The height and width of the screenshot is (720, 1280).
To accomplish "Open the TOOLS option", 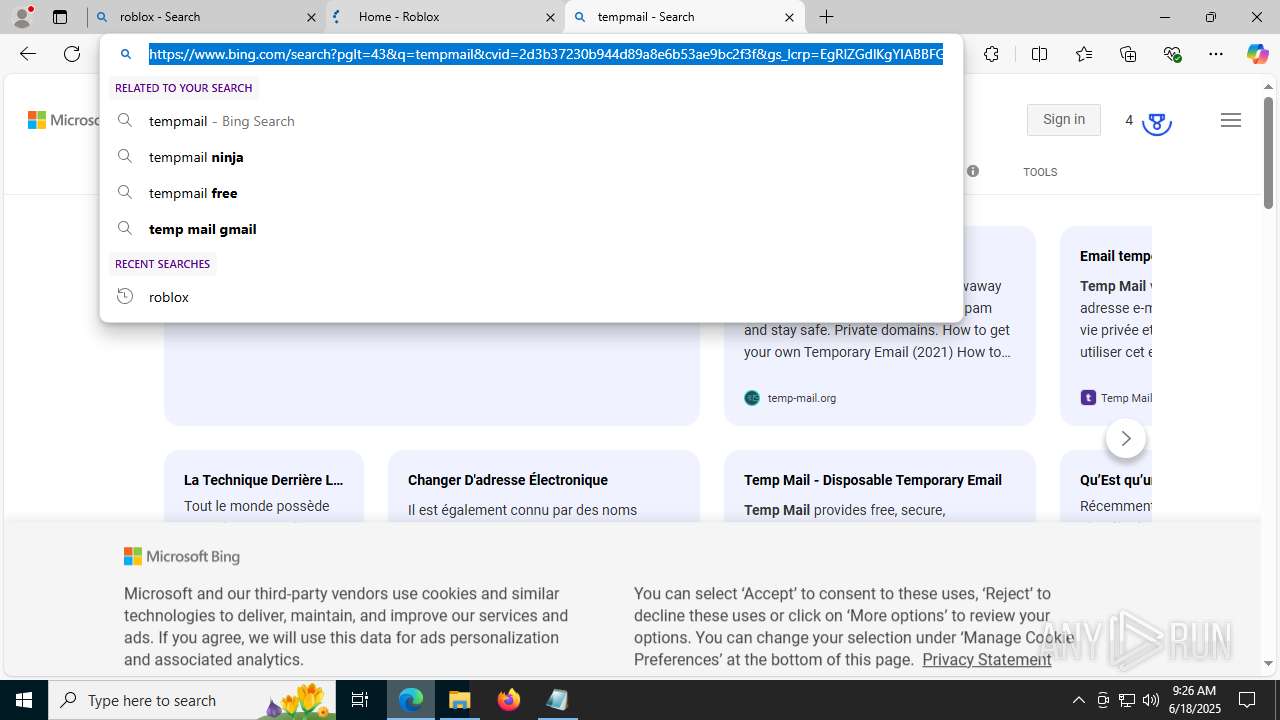I will click(1040, 172).
